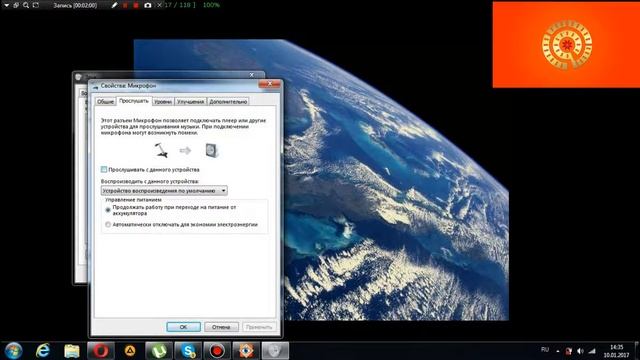
Task: Open the Windows Start menu orb
Action: coord(13,351)
